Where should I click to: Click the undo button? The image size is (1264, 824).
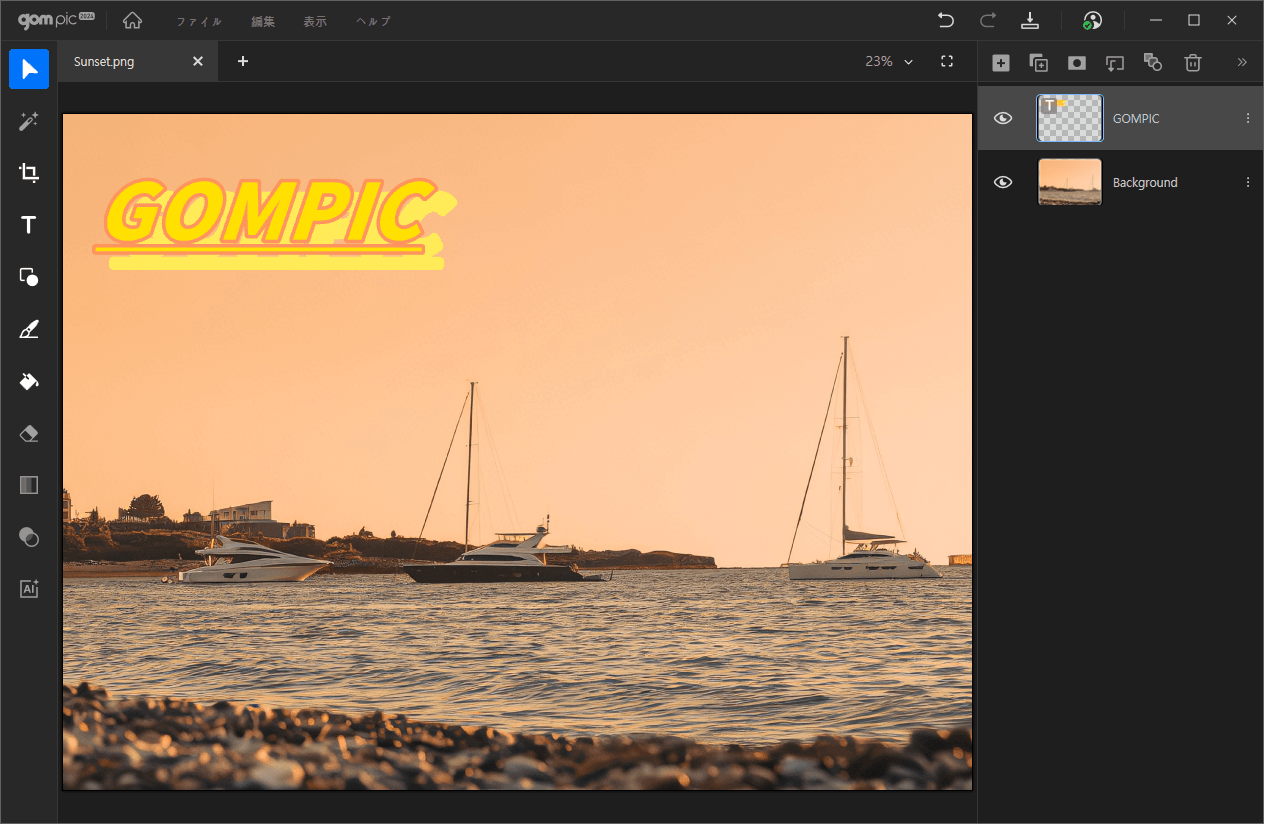point(945,20)
